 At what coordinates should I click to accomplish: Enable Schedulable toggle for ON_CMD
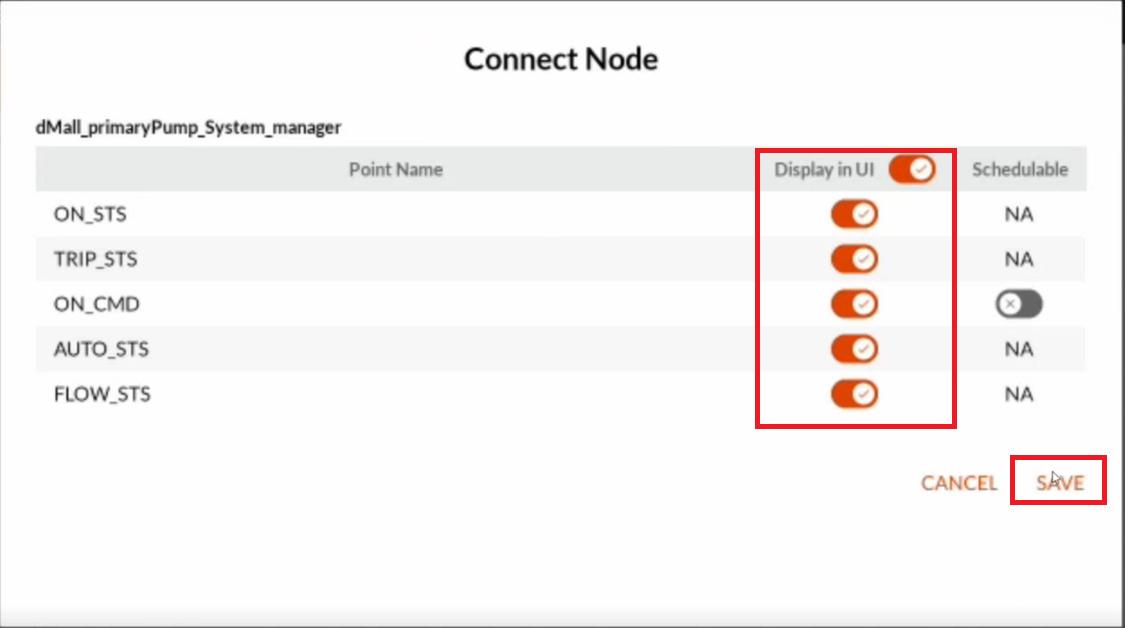click(x=1019, y=304)
